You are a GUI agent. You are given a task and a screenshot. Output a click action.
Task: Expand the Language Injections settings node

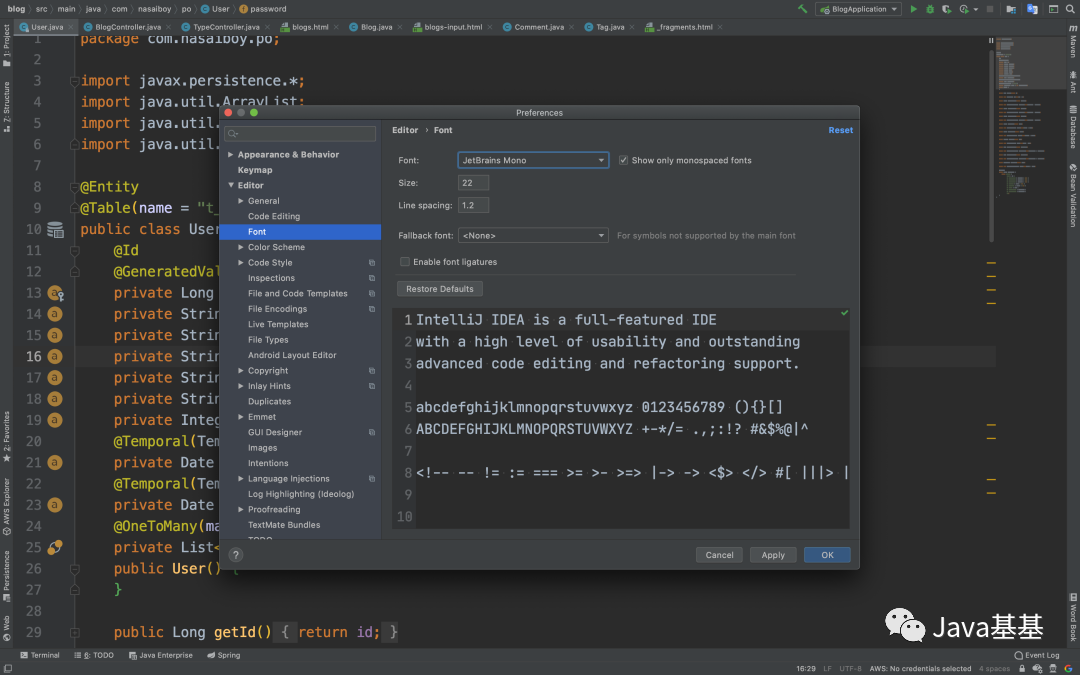point(241,479)
